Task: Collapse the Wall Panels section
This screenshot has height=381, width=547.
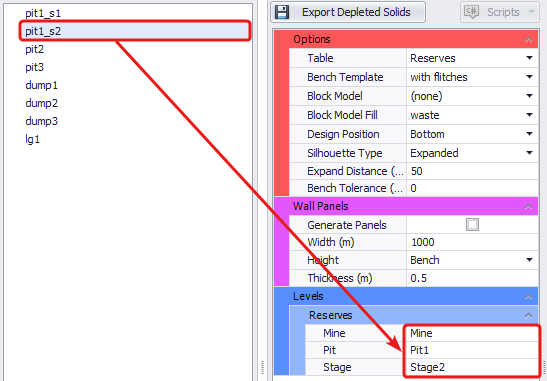Action: pos(528,207)
